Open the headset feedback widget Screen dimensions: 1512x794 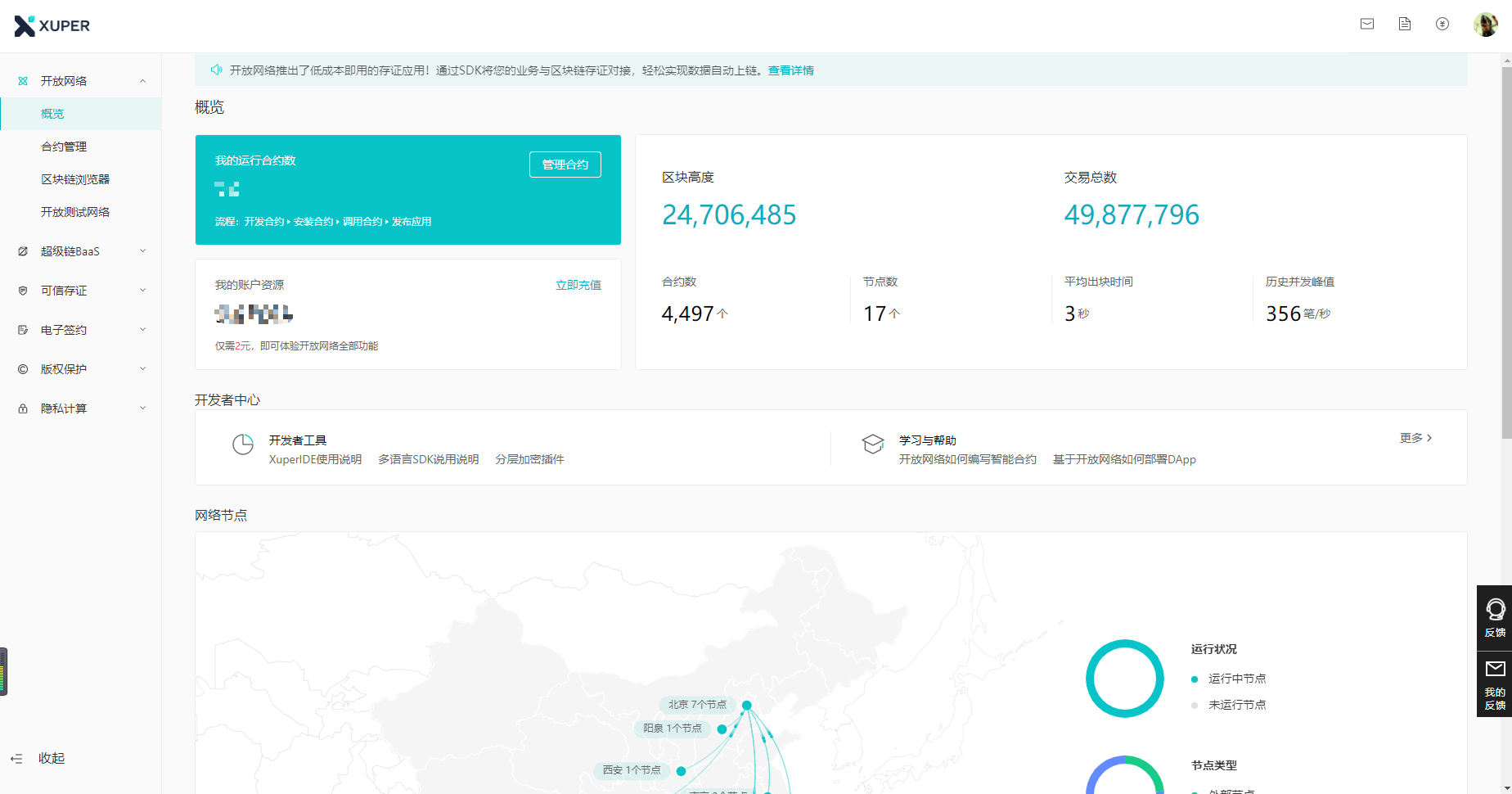pyautogui.click(x=1494, y=617)
